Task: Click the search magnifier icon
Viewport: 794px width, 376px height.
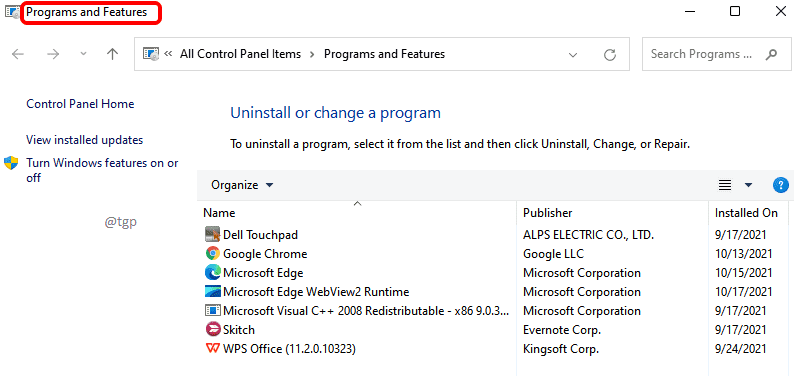Action: (x=771, y=54)
